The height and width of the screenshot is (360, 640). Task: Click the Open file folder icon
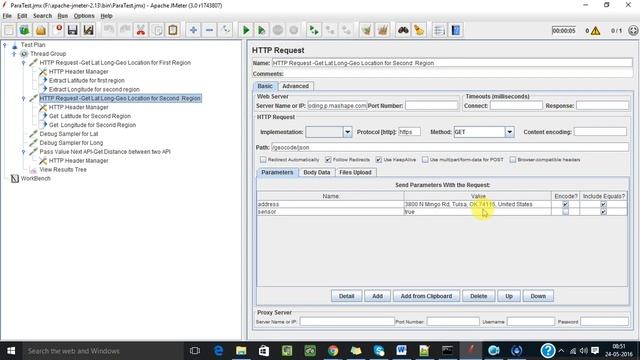pyautogui.click(x=40, y=30)
